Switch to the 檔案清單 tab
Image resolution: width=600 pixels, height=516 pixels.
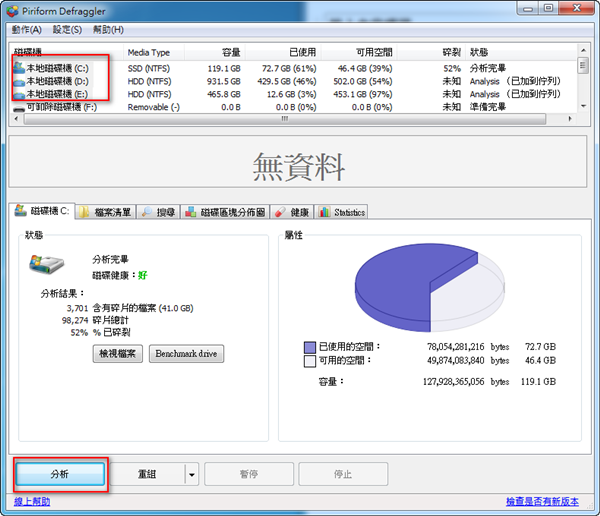point(106,212)
